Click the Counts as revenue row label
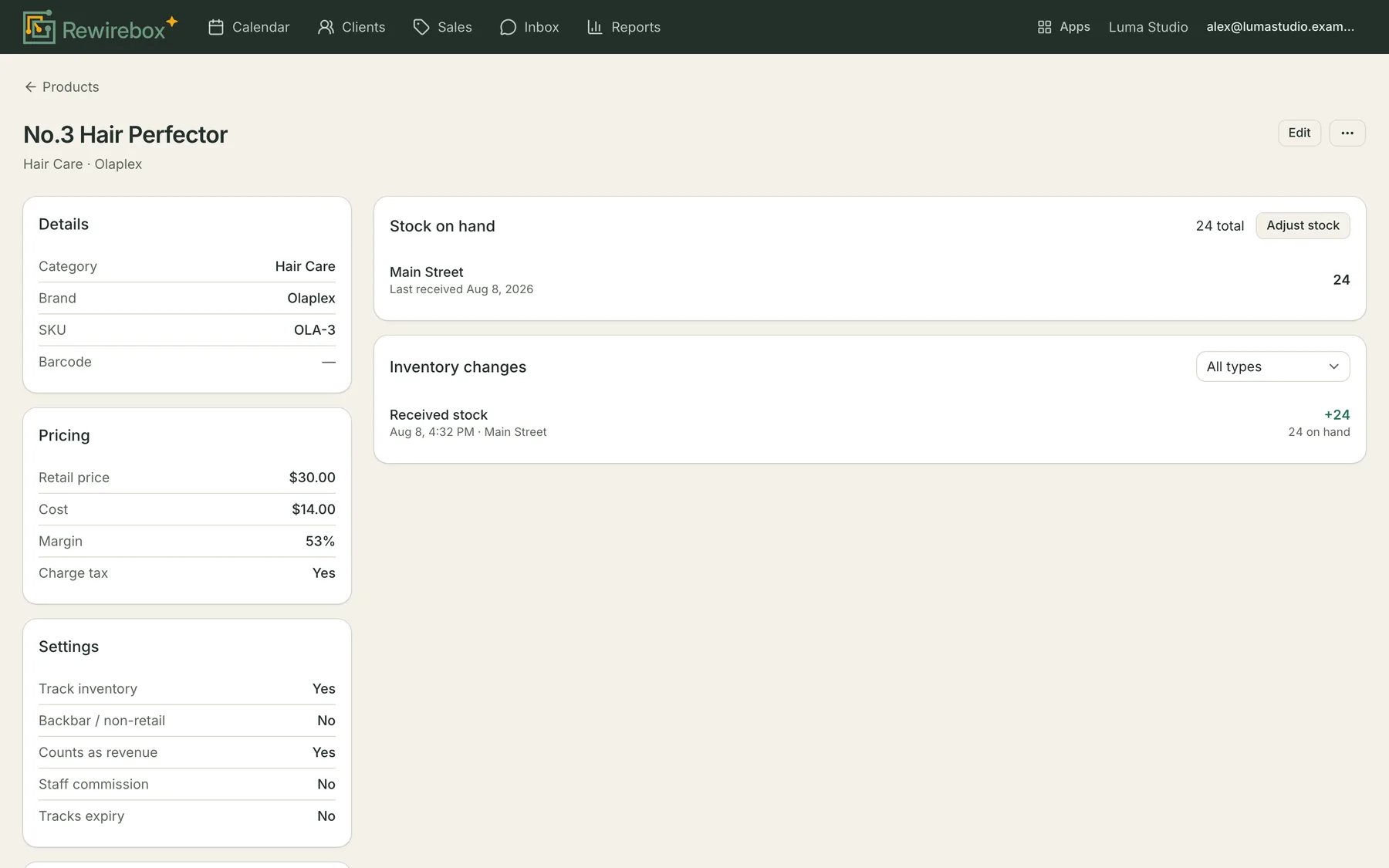Screen dimensions: 1389x868 coord(98,752)
